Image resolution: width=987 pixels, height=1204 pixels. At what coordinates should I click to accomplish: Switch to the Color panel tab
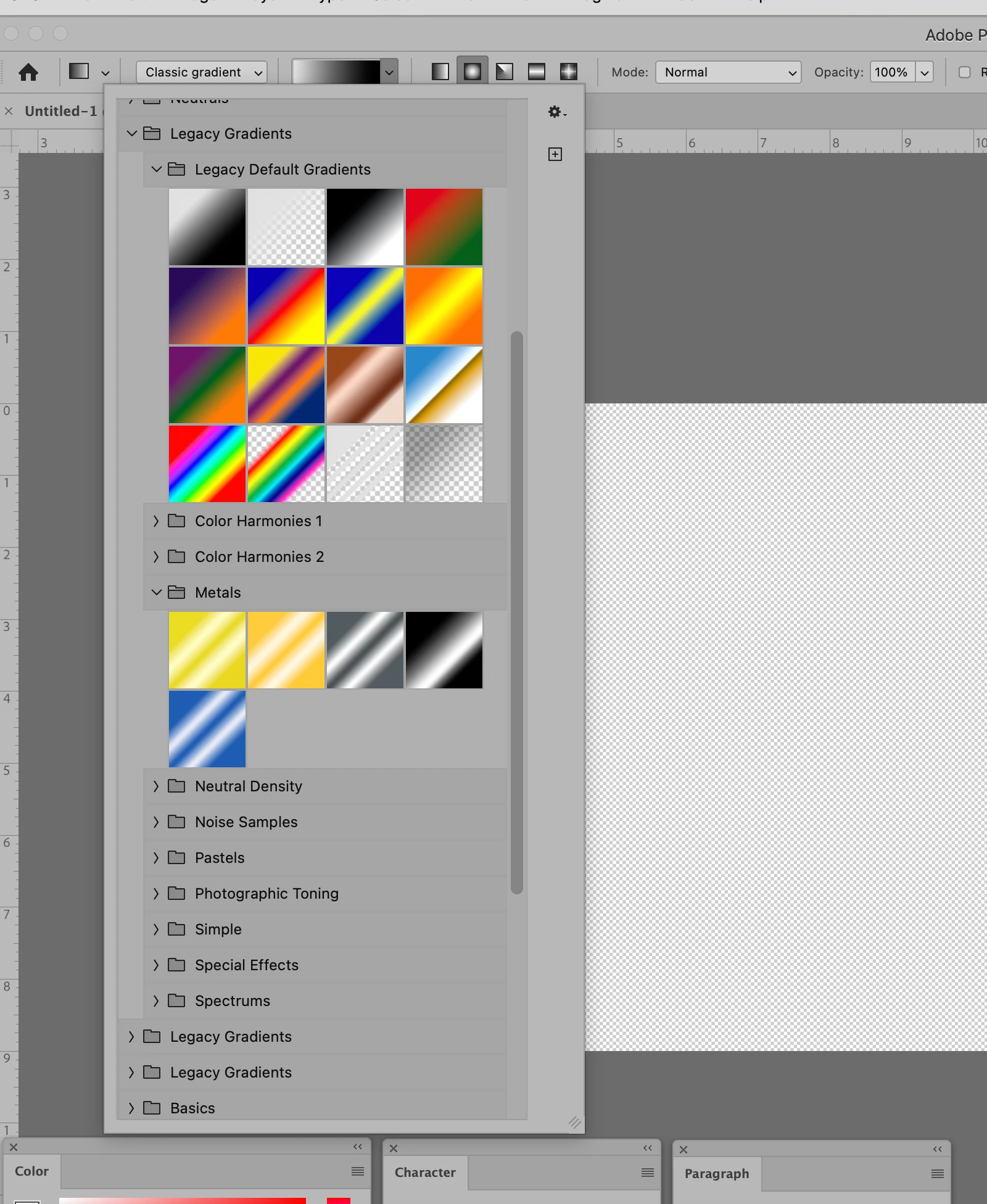click(x=31, y=1171)
